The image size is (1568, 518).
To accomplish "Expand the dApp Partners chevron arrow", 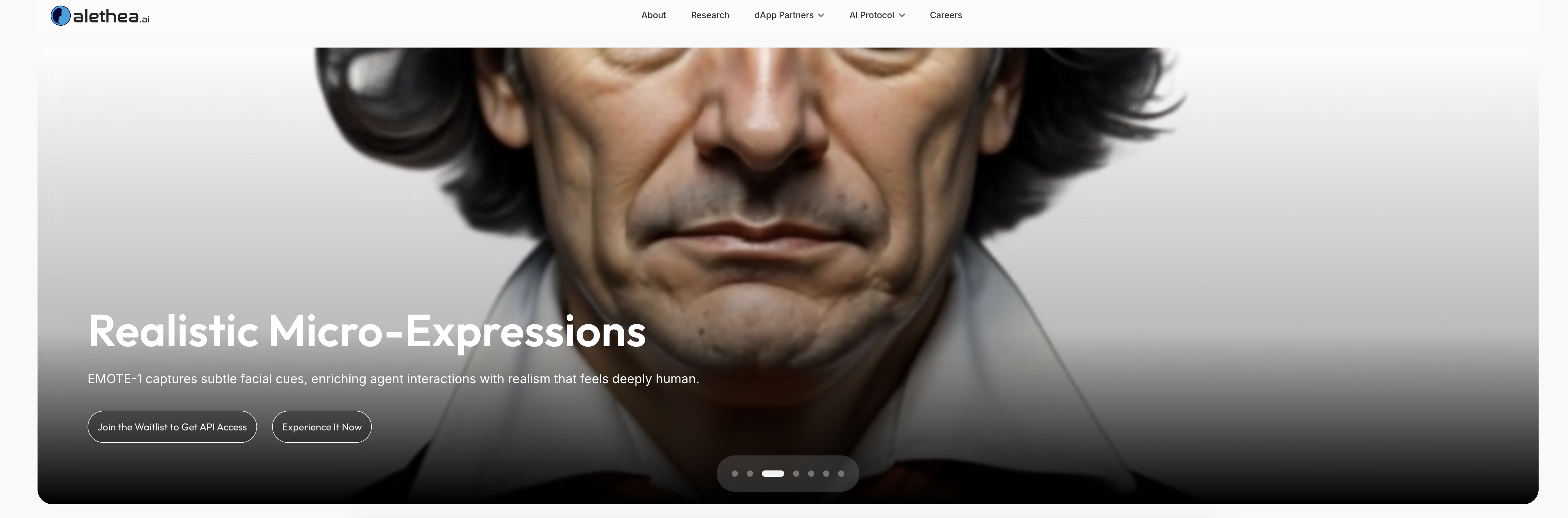I will tap(821, 16).
